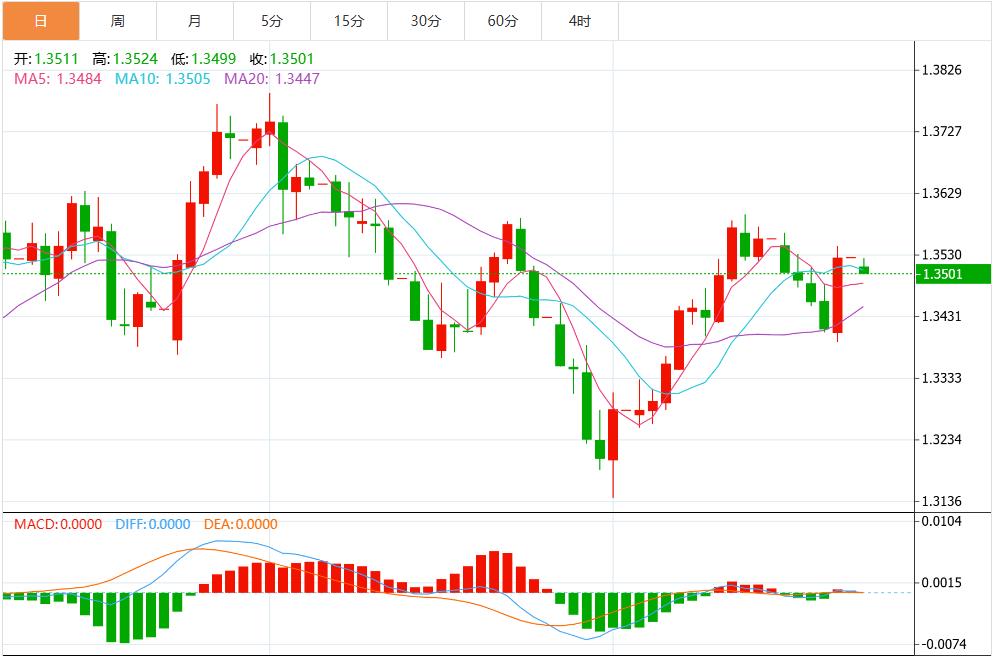Switch to the 4时 four-hour chart
The image size is (1001, 656).
click(x=578, y=19)
